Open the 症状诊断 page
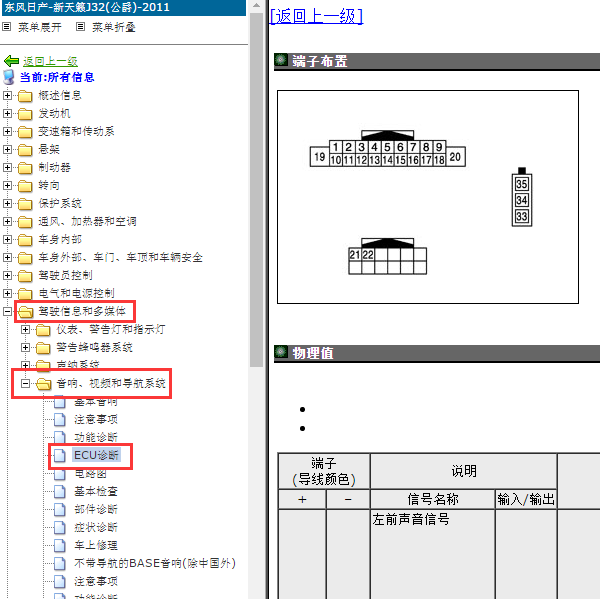600x599 pixels. [96, 527]
